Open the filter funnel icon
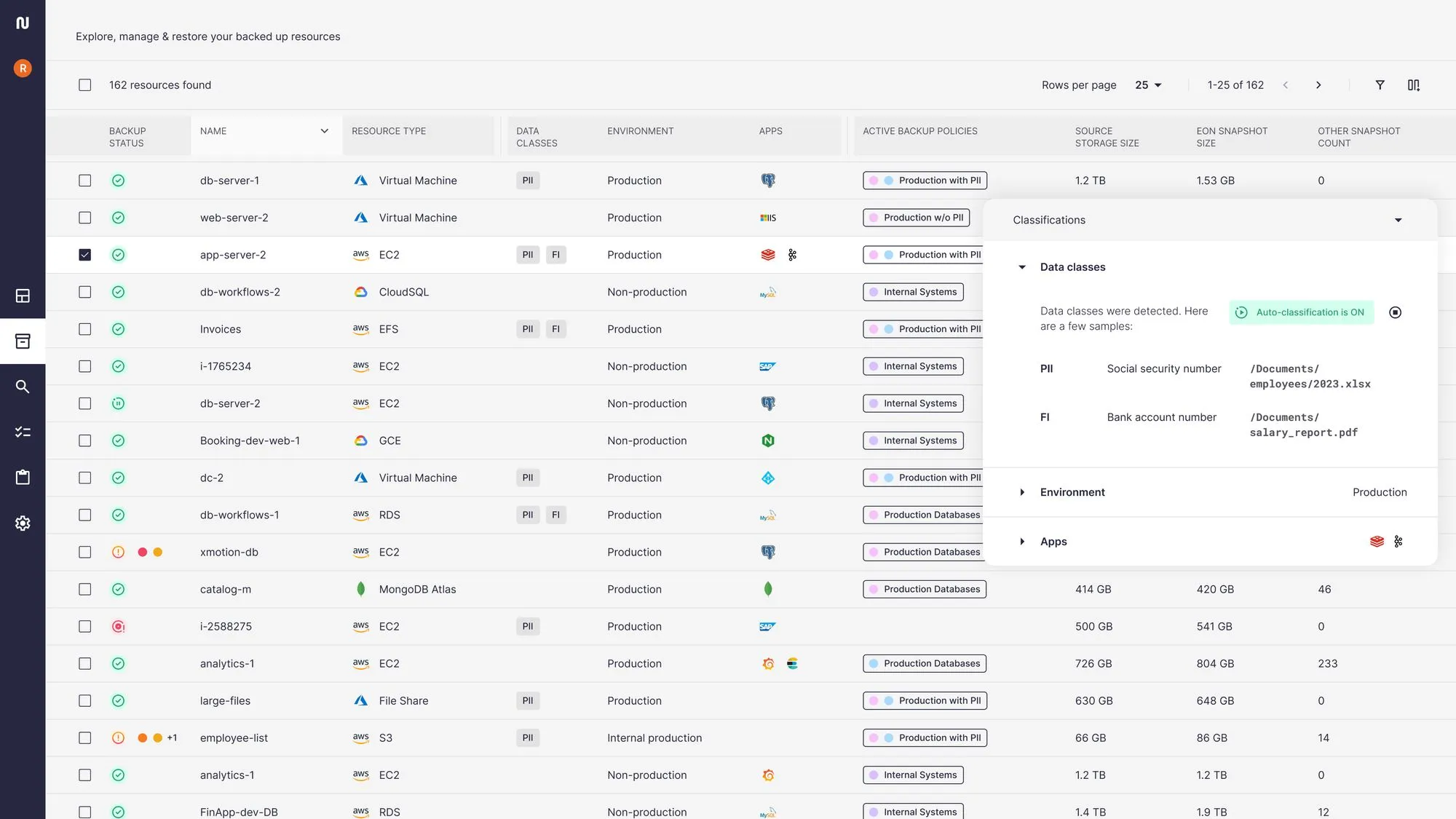This screenshot has width=1456, height=819. tap(1380, 85)
